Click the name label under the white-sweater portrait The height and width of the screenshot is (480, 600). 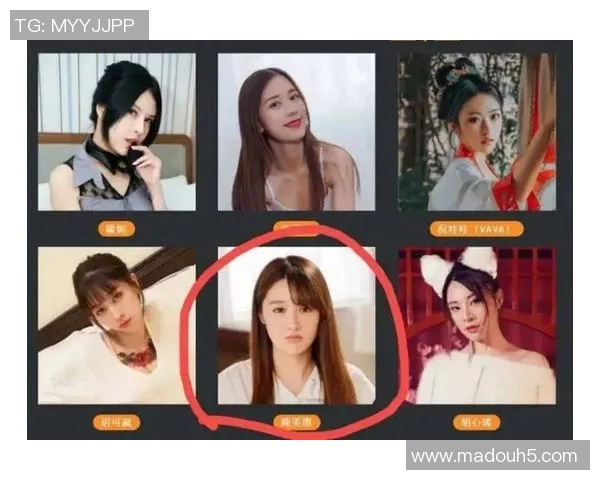pyautogui.click(x=116, y=423)
